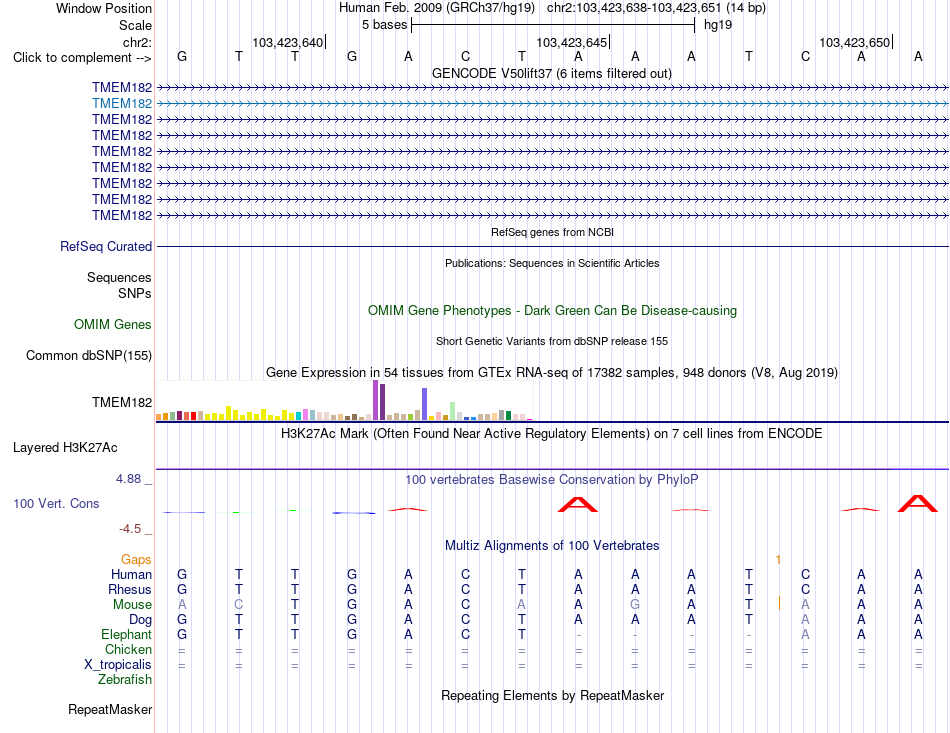Click the 'X_tropicalis' alignment row label
The height and width of the screenshot is (733, 950).
click(x=118, y=665)
